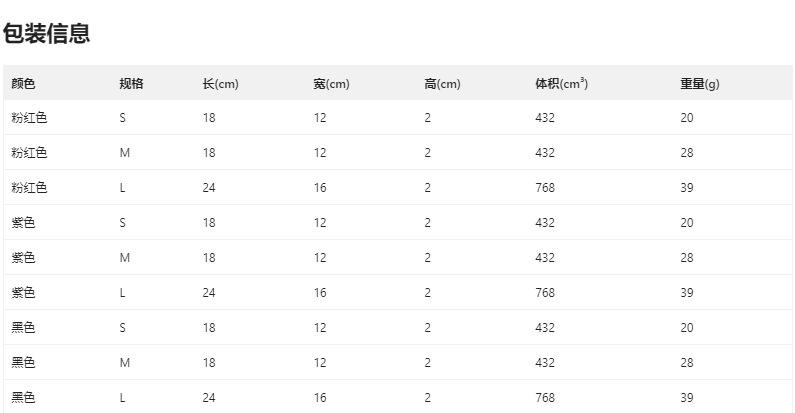The height and width of the screenshot is (413, 795).
Task: Select 粉红色 cell in the S row
Action: pos(29,118)
